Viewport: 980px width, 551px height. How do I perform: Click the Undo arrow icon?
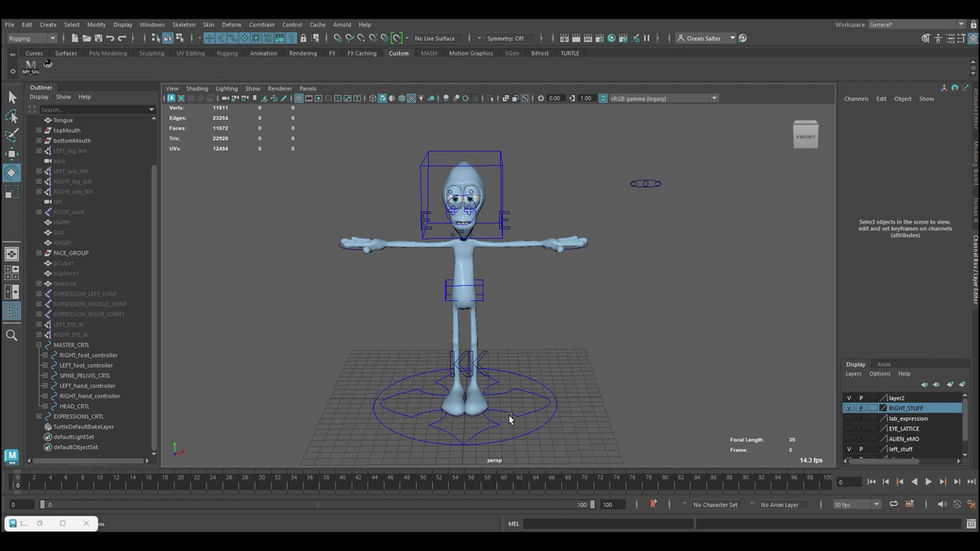click(109, 38)
